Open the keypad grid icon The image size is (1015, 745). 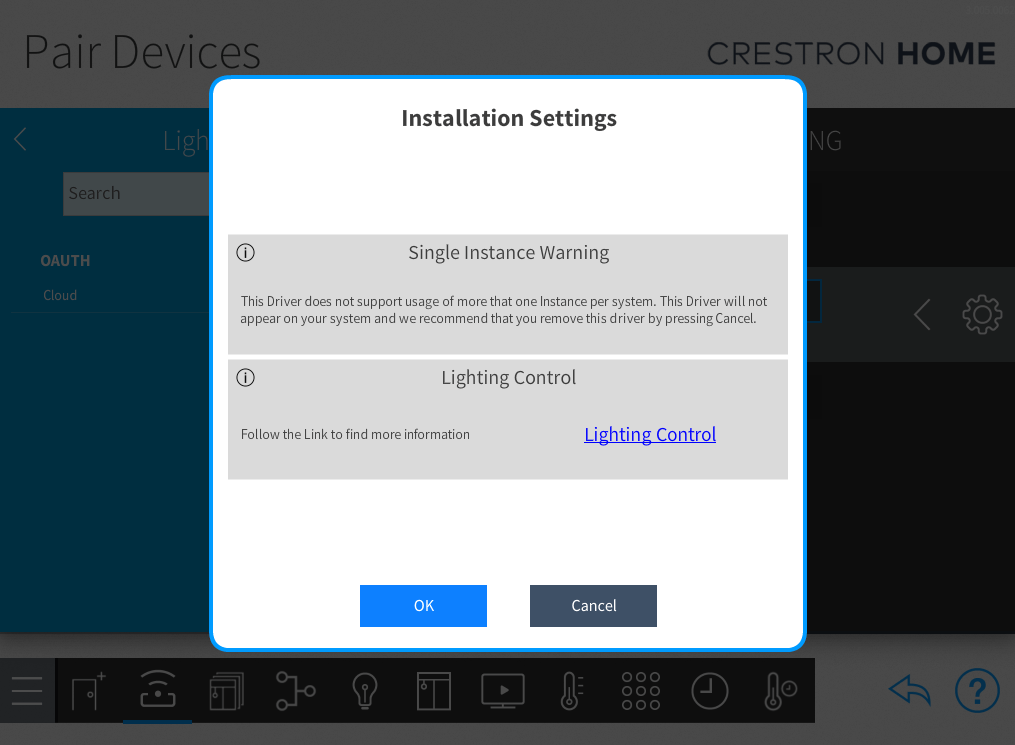(641, 691)
